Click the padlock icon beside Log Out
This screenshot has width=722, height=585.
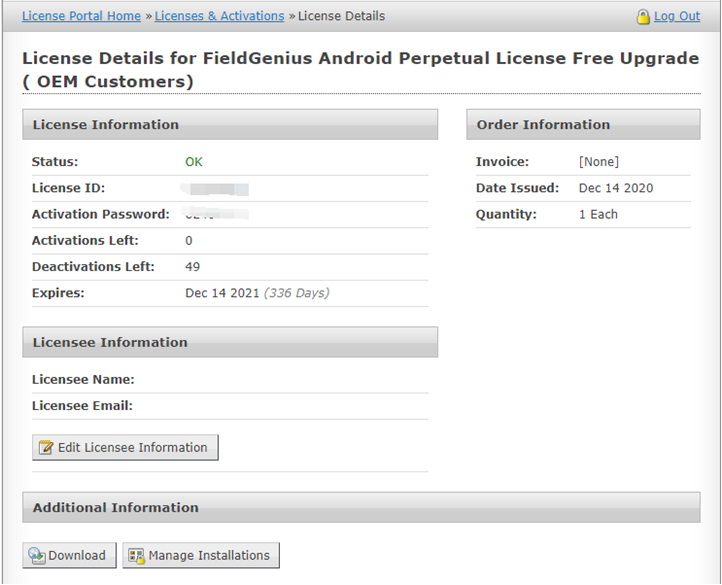[x=643, y=17]
